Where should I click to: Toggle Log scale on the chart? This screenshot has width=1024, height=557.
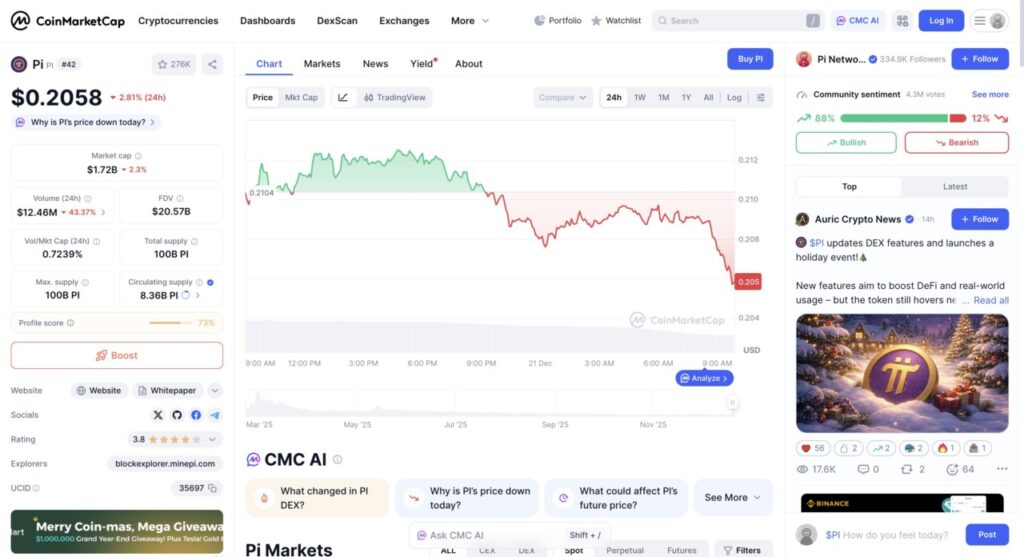pyautogui.click(x=734, y=98)
